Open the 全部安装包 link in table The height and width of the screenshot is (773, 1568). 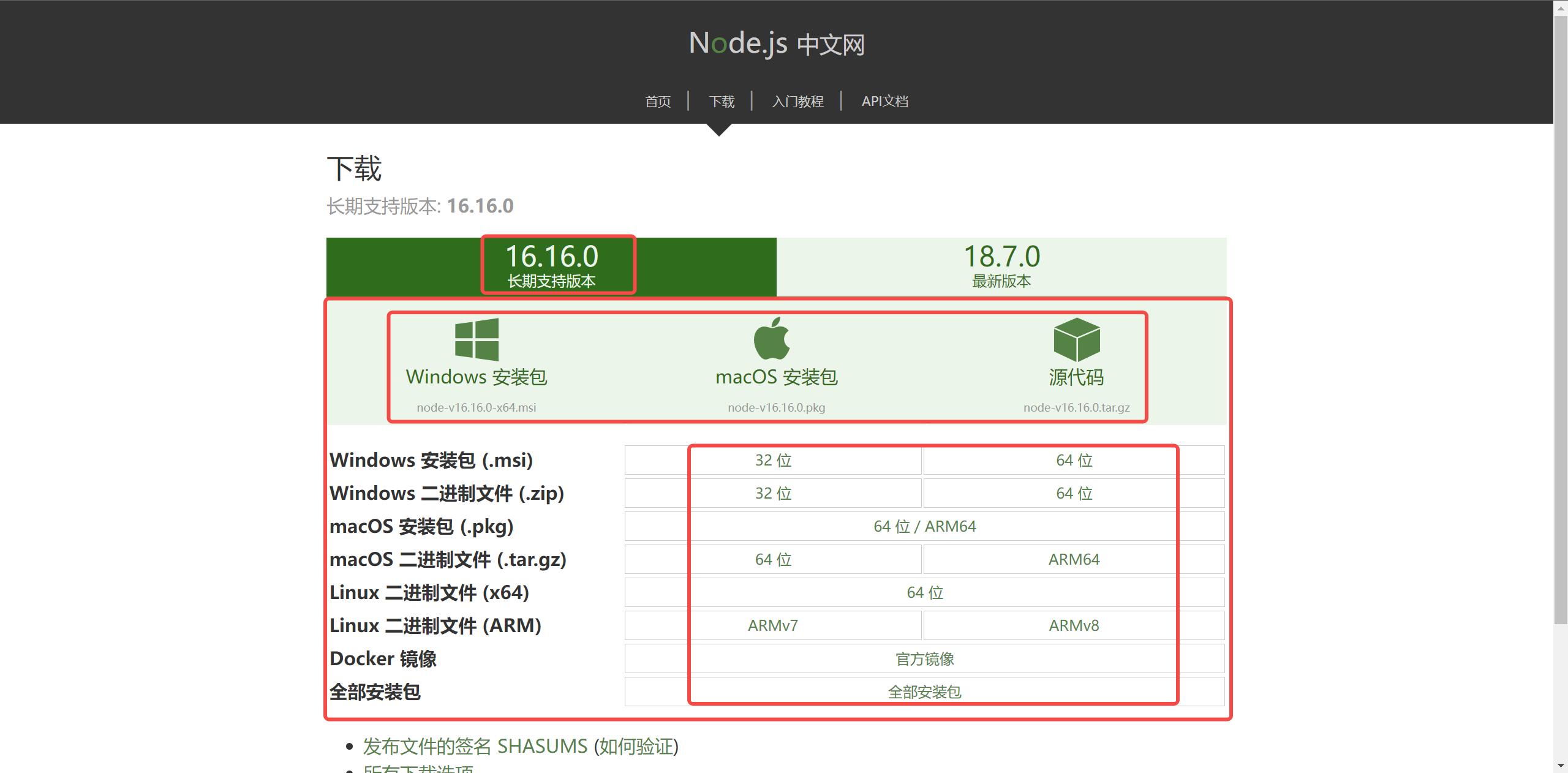tap(924, 692)
